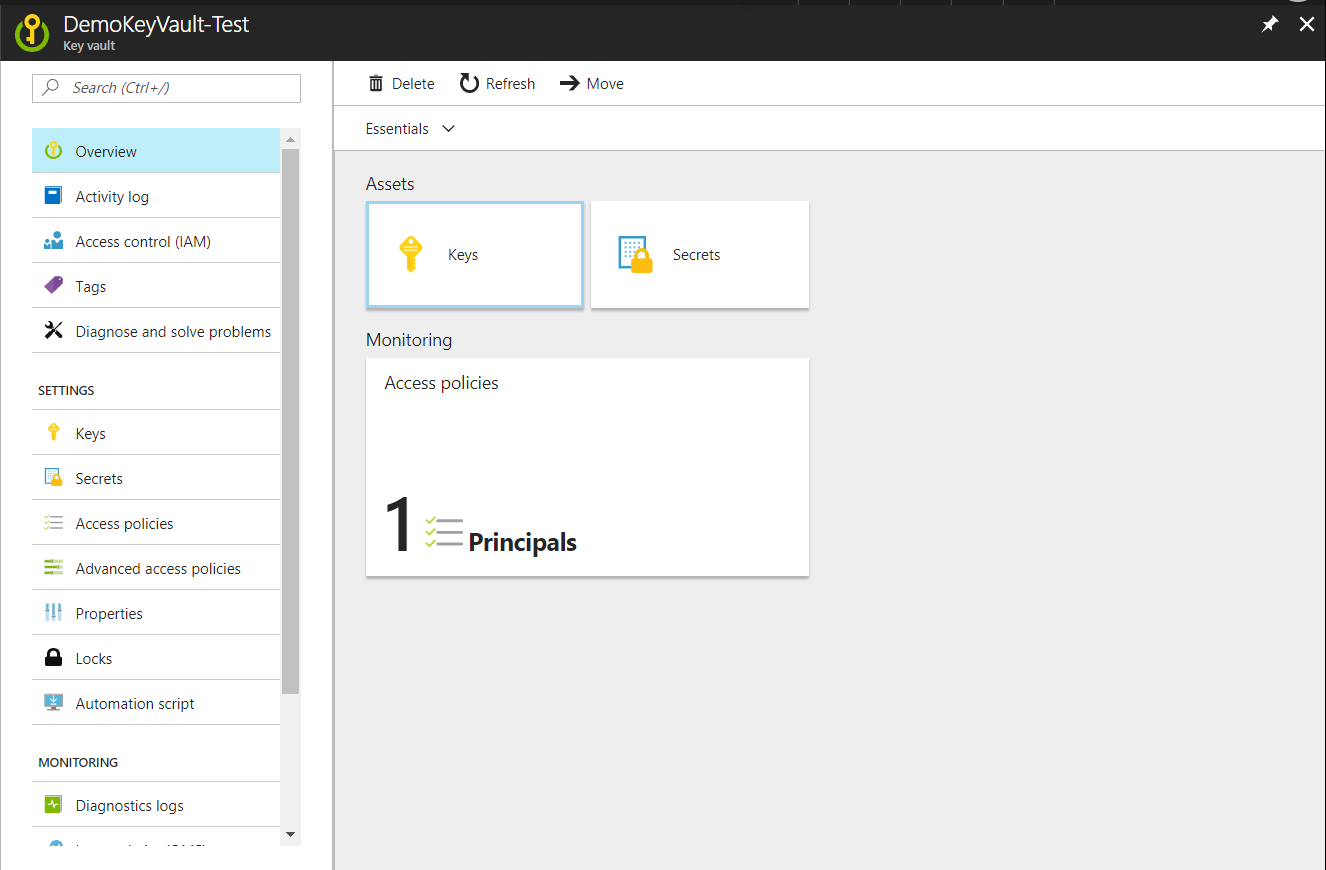Click the Delete toolbar label

tap(413, 84)
